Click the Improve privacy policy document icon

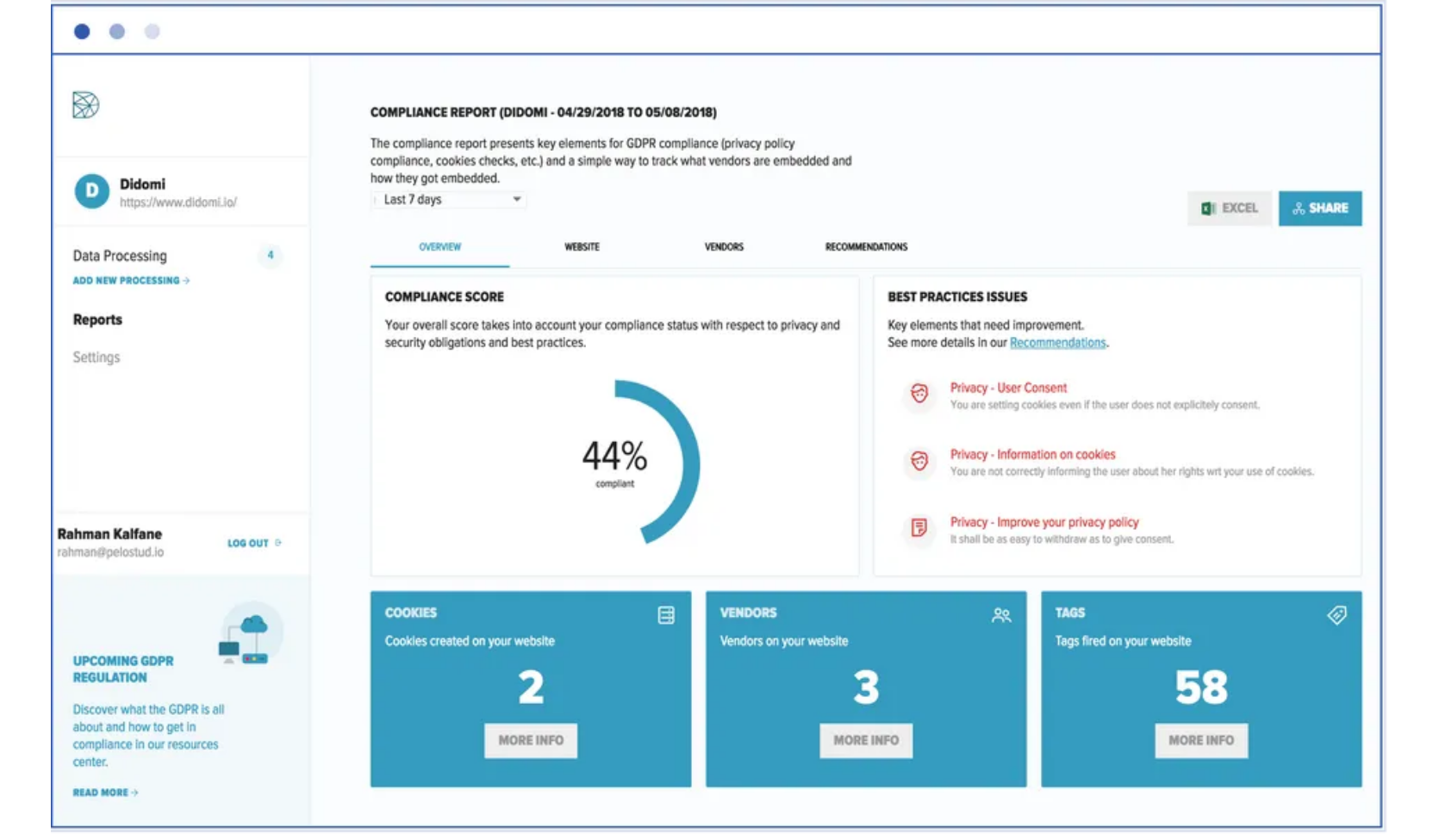(919, 528)
